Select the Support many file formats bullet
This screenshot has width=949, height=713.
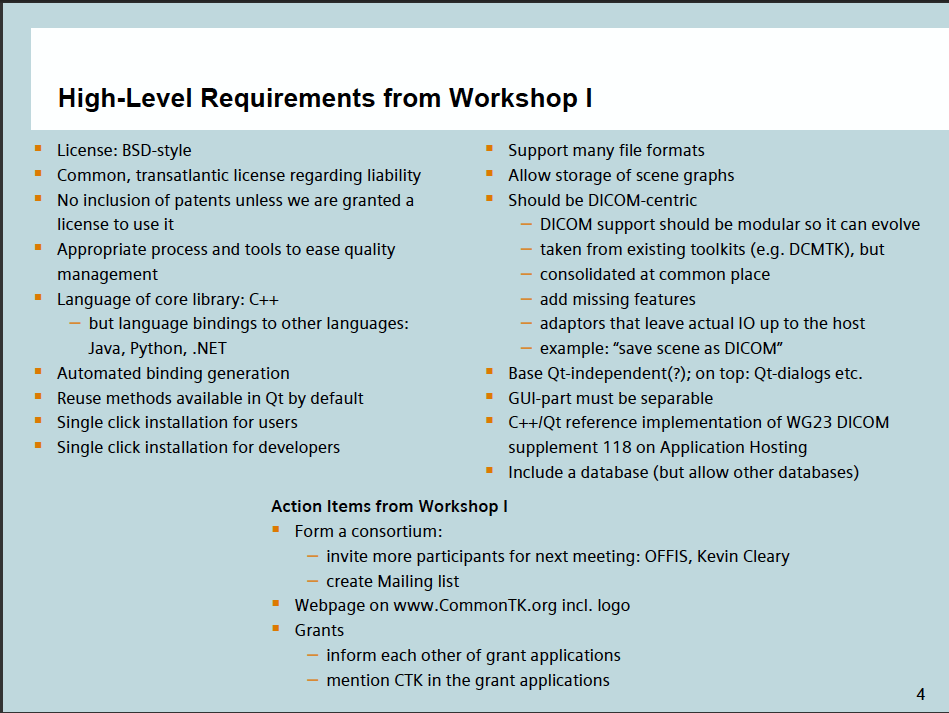pyautogui.click(x=606, y=151)
